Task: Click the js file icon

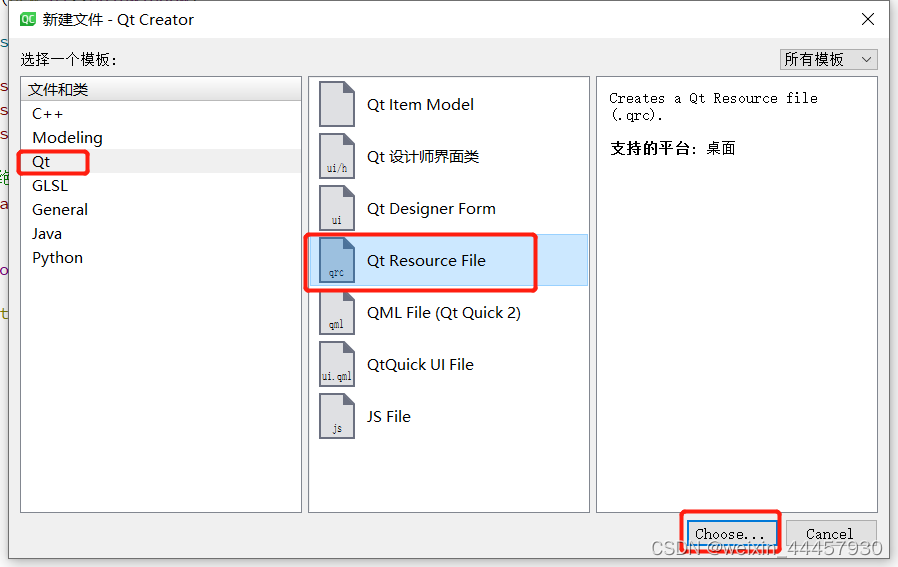Action: pyautogui.click(x=337, y=416)
